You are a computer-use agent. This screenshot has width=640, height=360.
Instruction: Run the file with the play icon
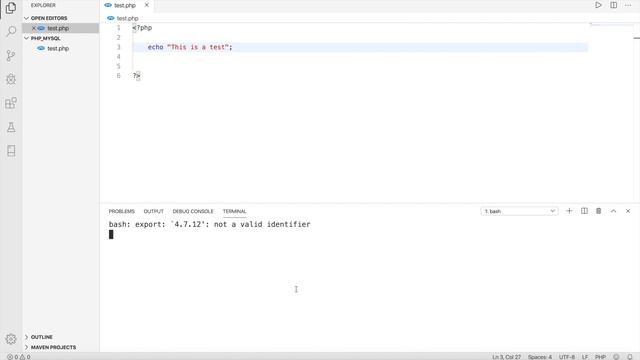point(598,5)
